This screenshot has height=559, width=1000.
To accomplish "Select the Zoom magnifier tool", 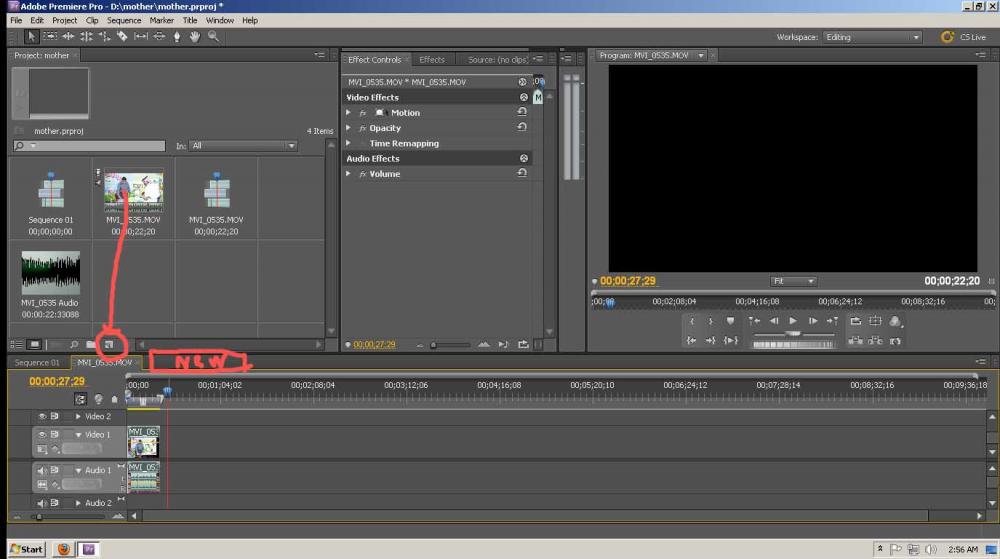I will [x=214, y=36].
